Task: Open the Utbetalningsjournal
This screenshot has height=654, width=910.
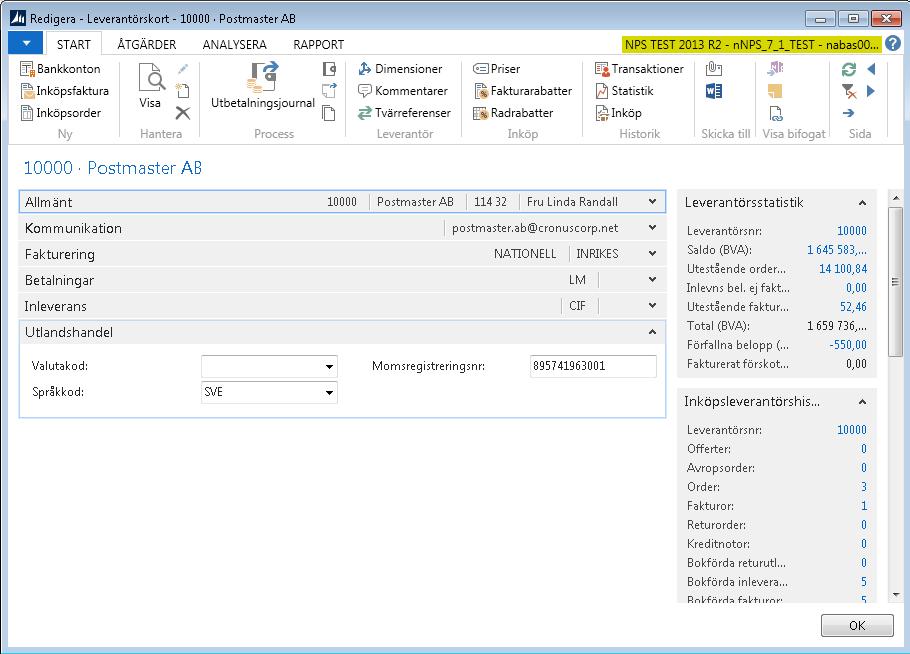Action: click(263, 86)
